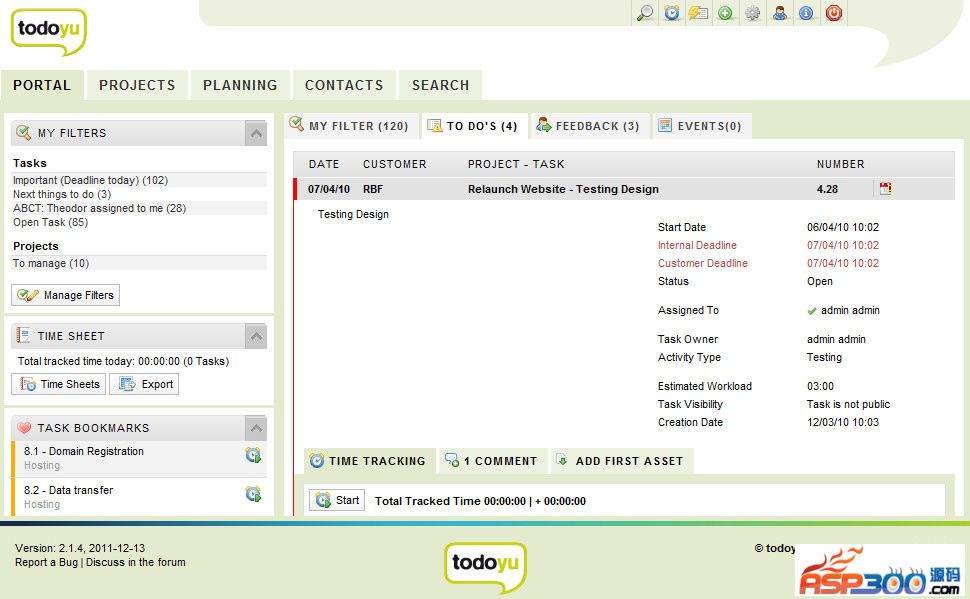
Task: Click the green check beside admin admin
Action: pos(812,311)
